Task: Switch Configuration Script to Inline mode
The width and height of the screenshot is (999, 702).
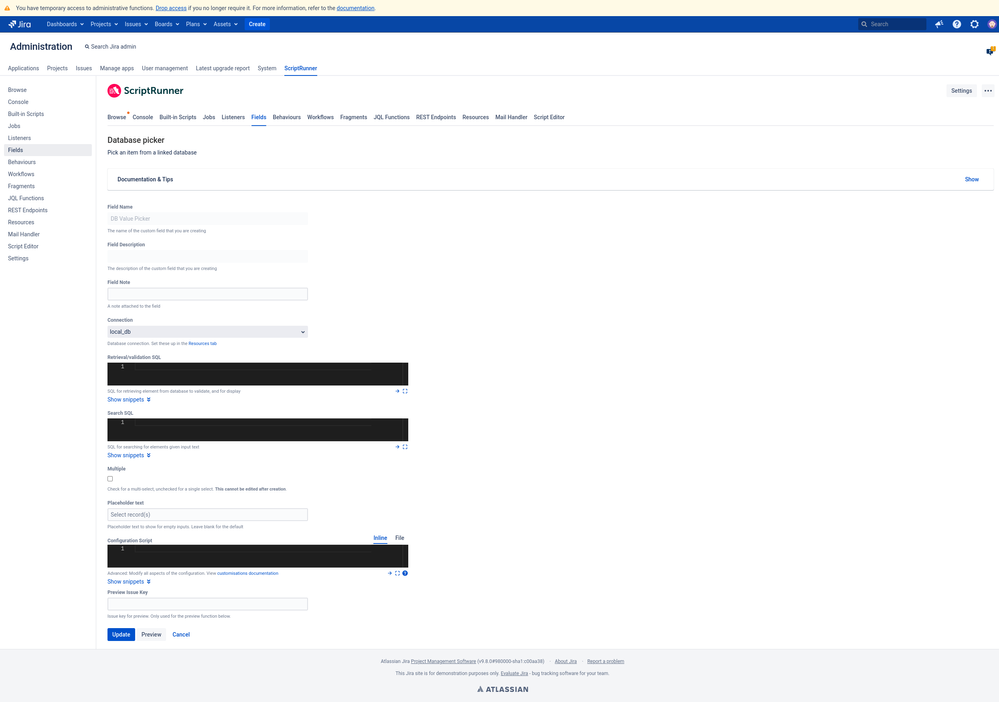Action: point(380,538)
